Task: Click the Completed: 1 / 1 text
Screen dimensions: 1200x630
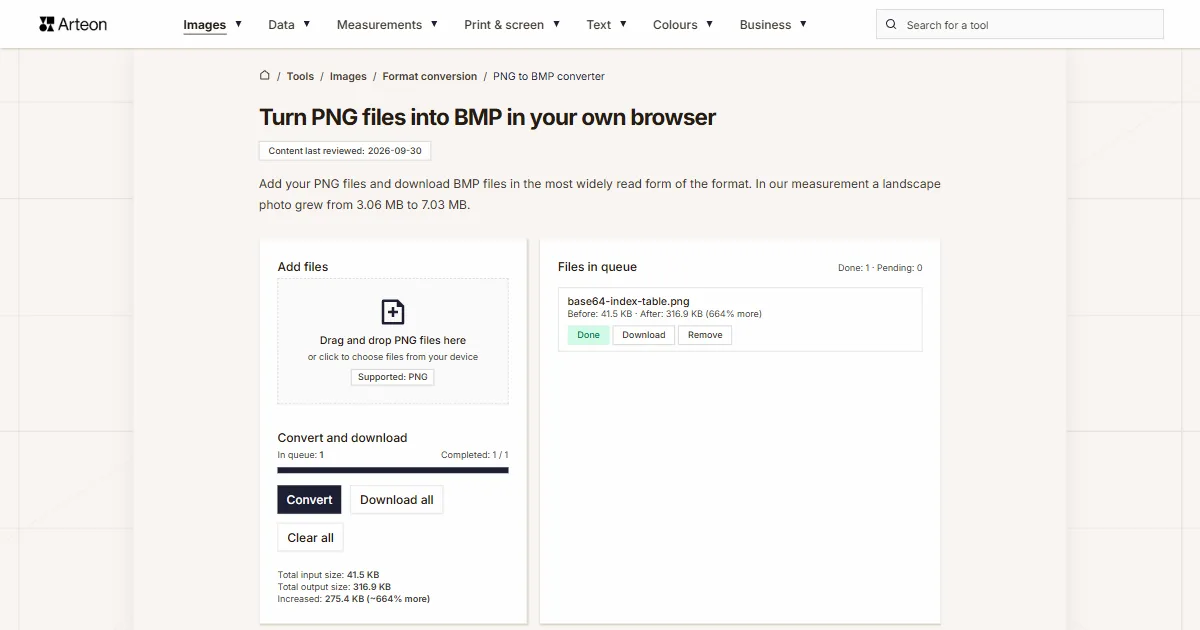Action: click(x=475, y=455)
